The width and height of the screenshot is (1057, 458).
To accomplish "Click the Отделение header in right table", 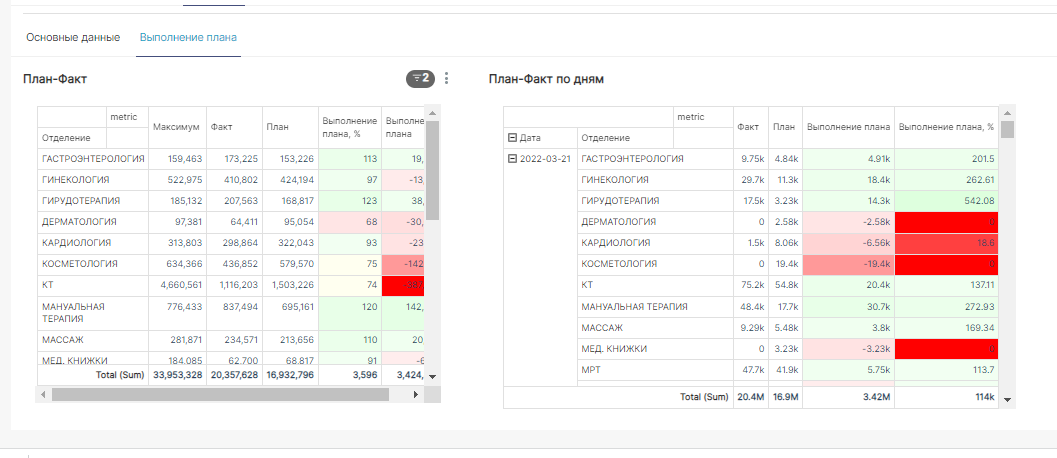I will 606,138.
